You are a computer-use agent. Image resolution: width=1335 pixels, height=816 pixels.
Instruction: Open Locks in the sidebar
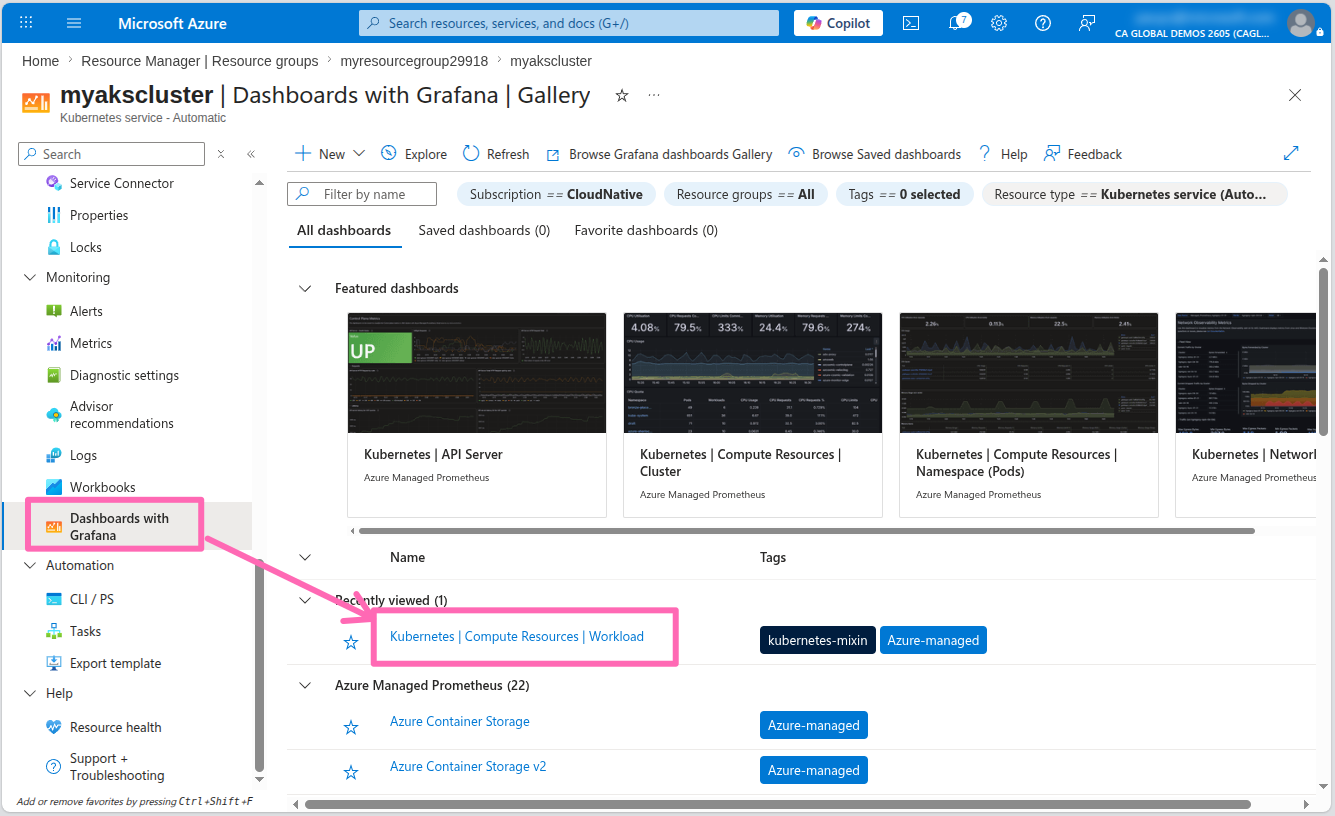[x=86, y=247]
